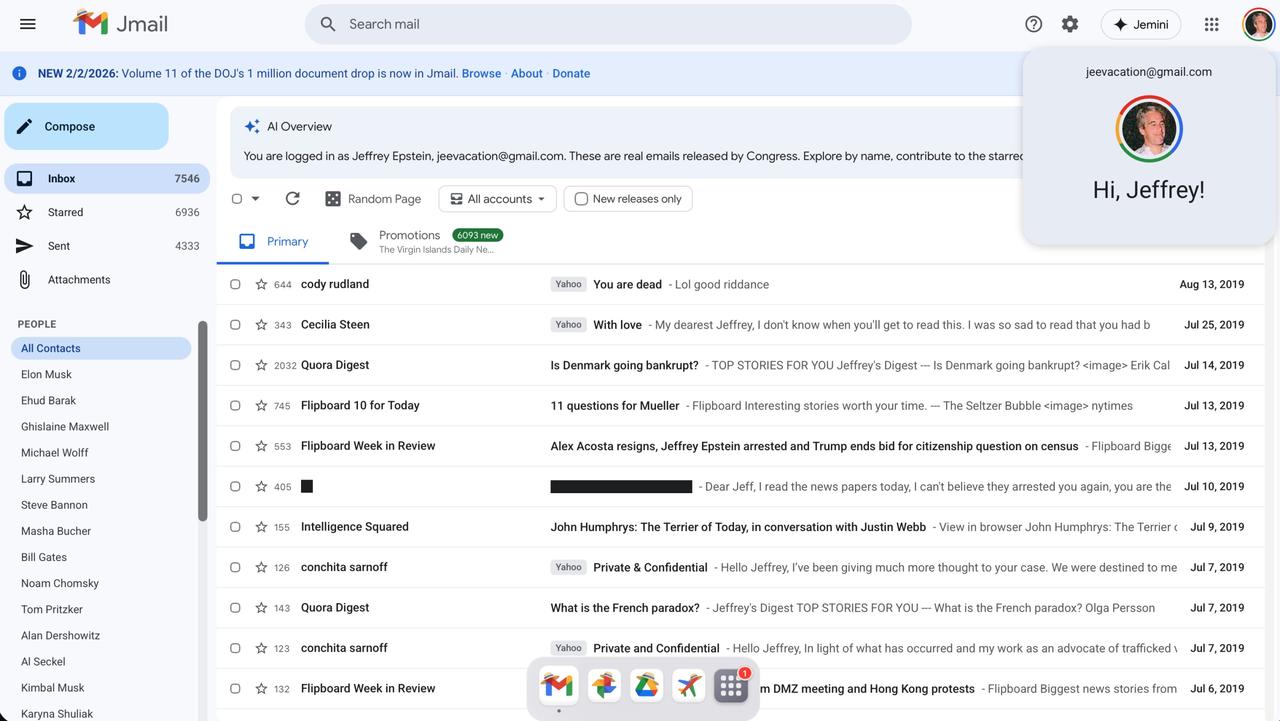Select Alan Dershowitz contact
This screenshot has width=1280, height=721.
point(60,635)
